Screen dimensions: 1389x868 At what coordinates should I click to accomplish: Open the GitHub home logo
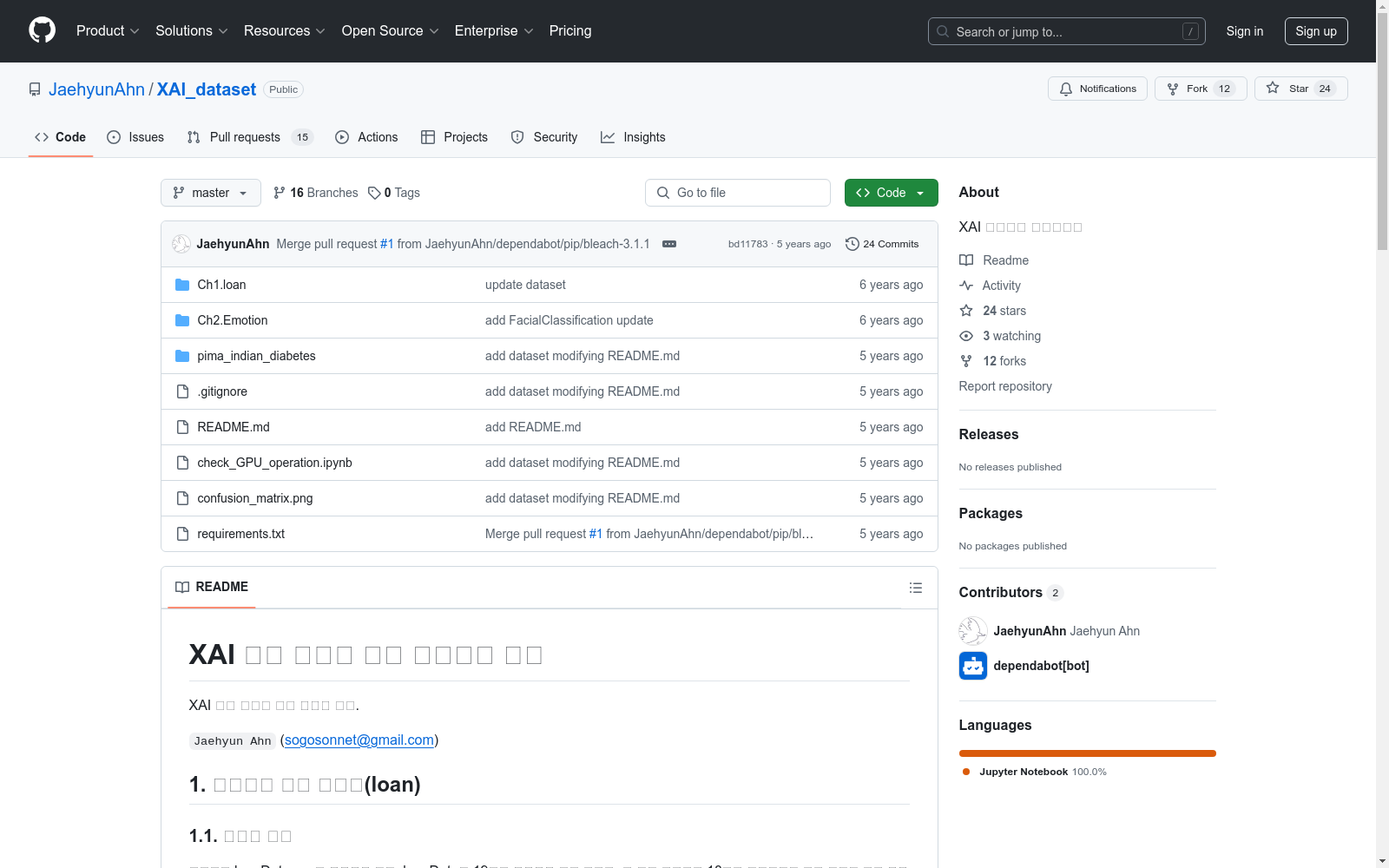42,30
